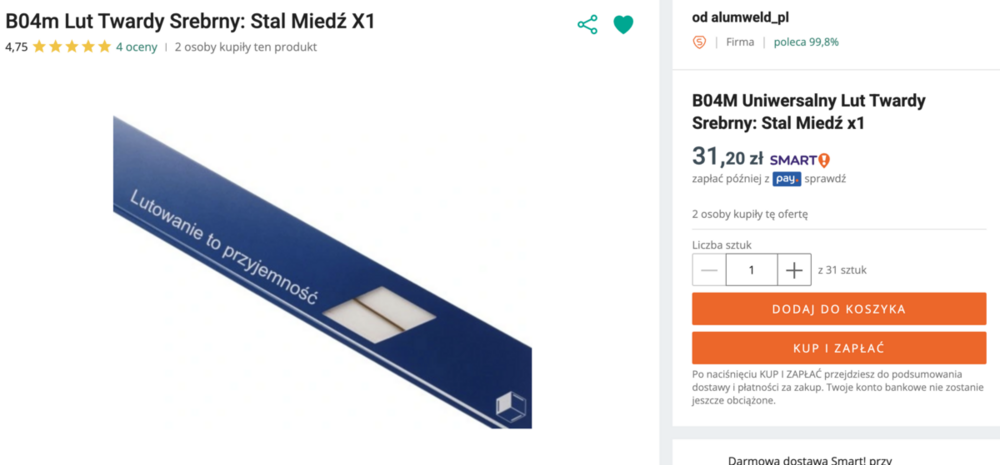Click the "poleca 99,8%" seller rating link
1000x465 pixels.
click(806, 42)
